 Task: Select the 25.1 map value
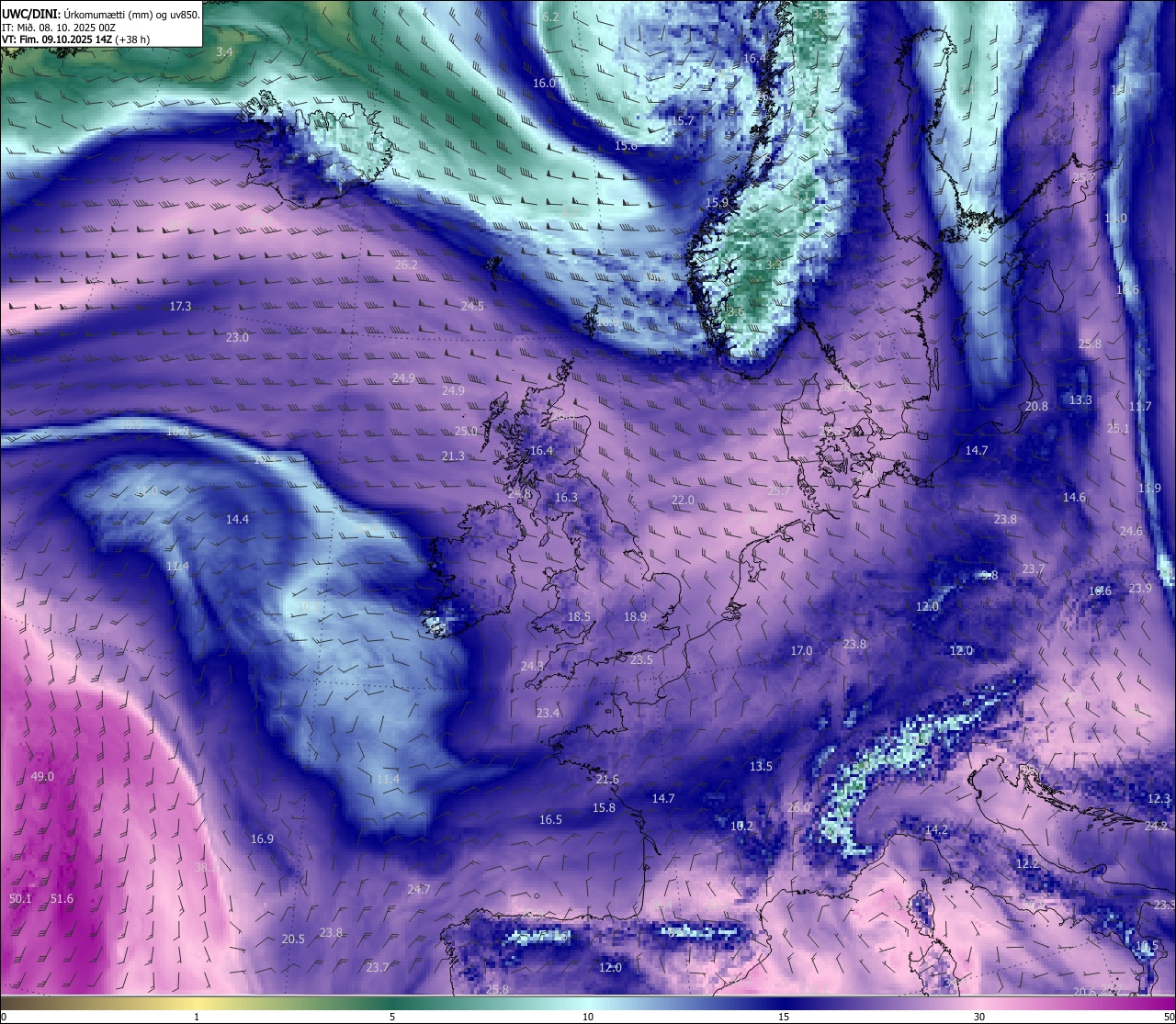pos(1118,428)
